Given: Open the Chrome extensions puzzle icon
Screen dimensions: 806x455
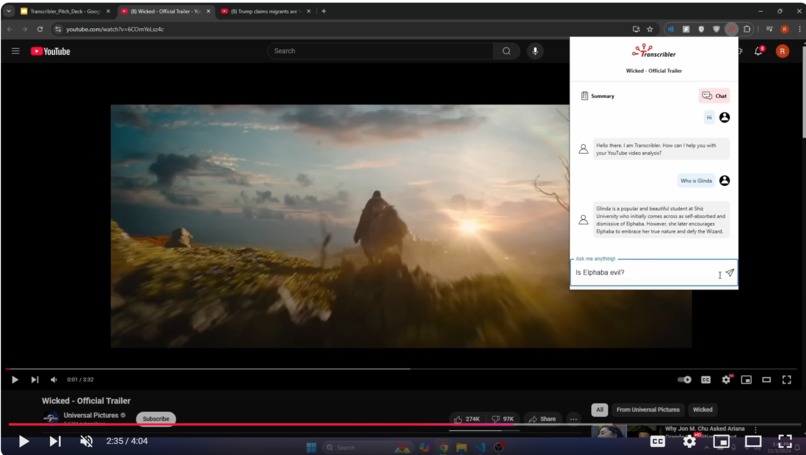Looking at the screenshot, I should tap(747, 29).
